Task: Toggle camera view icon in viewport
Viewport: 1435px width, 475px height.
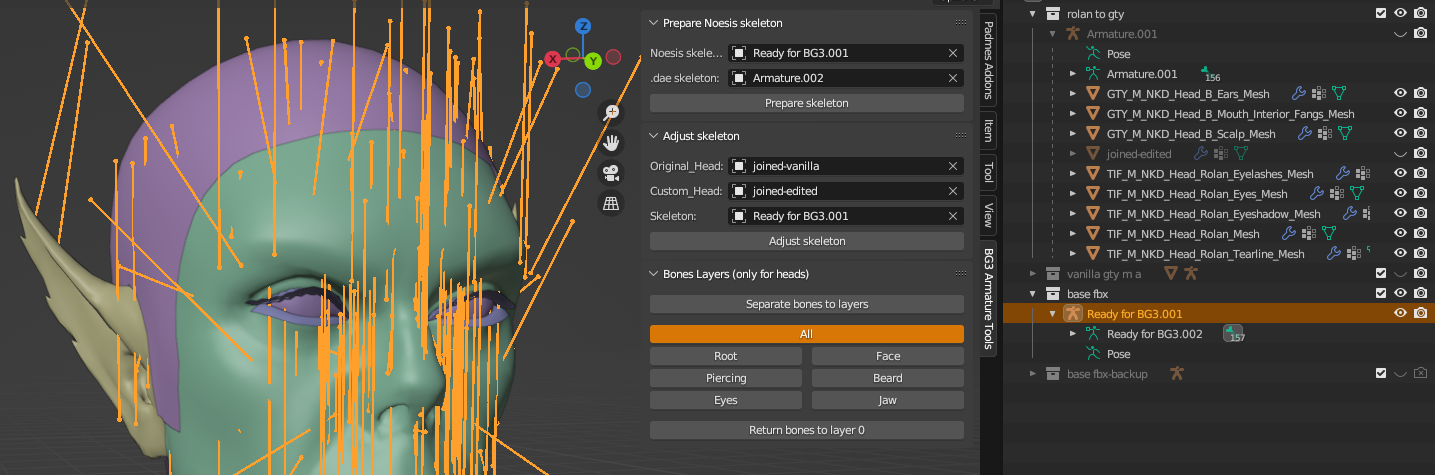Action: (x=611, y=173)
